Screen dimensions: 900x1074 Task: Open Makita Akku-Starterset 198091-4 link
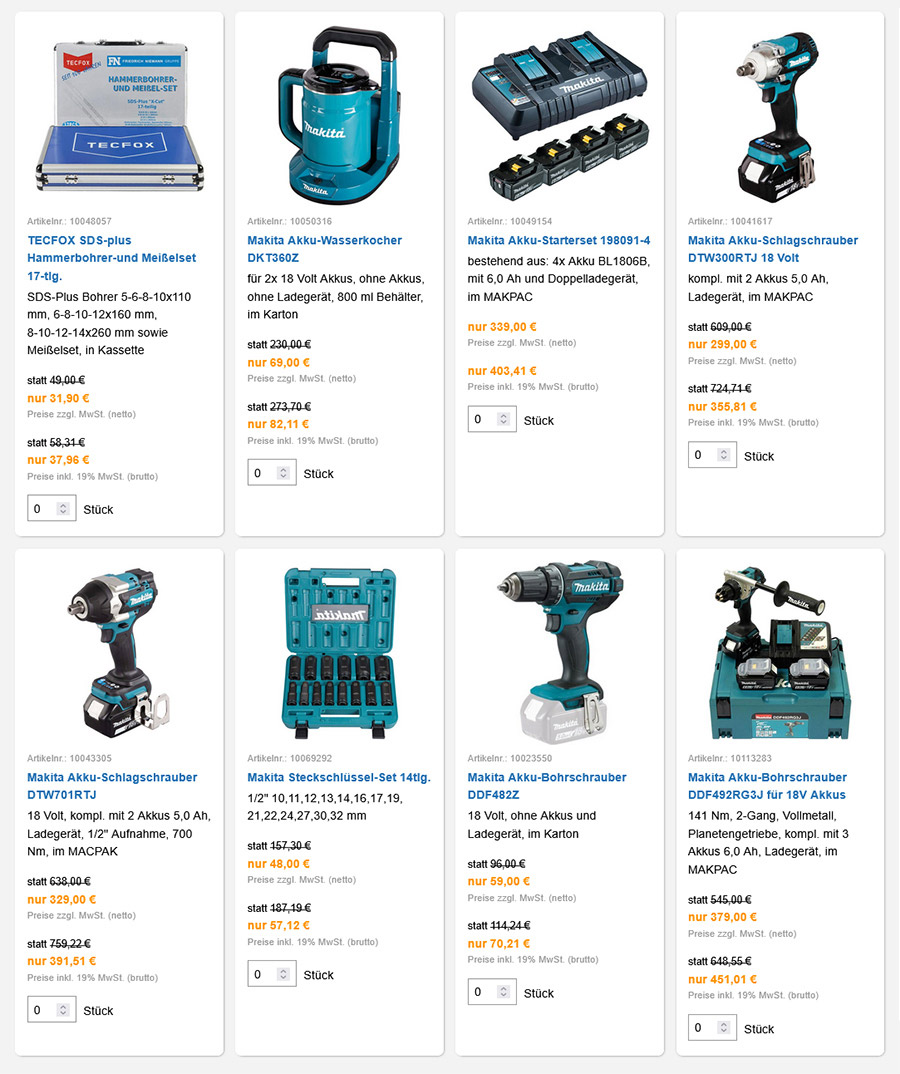coord(559,240)
